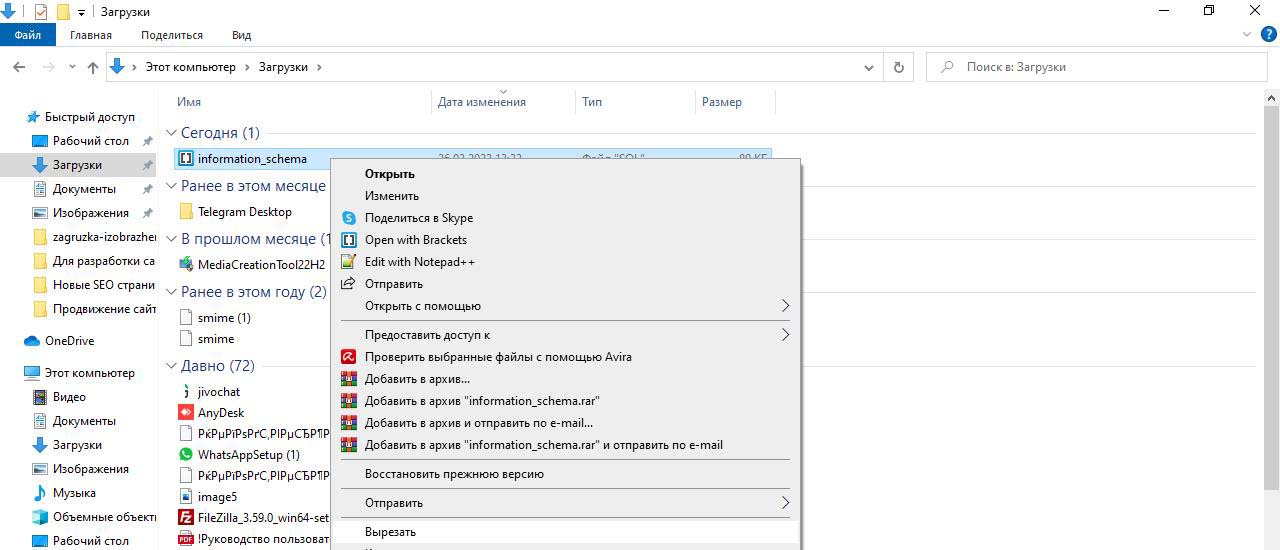The image size is (1280, 550).
Task: Expand the Предоставить доступ к submenu
Action: 785,335
